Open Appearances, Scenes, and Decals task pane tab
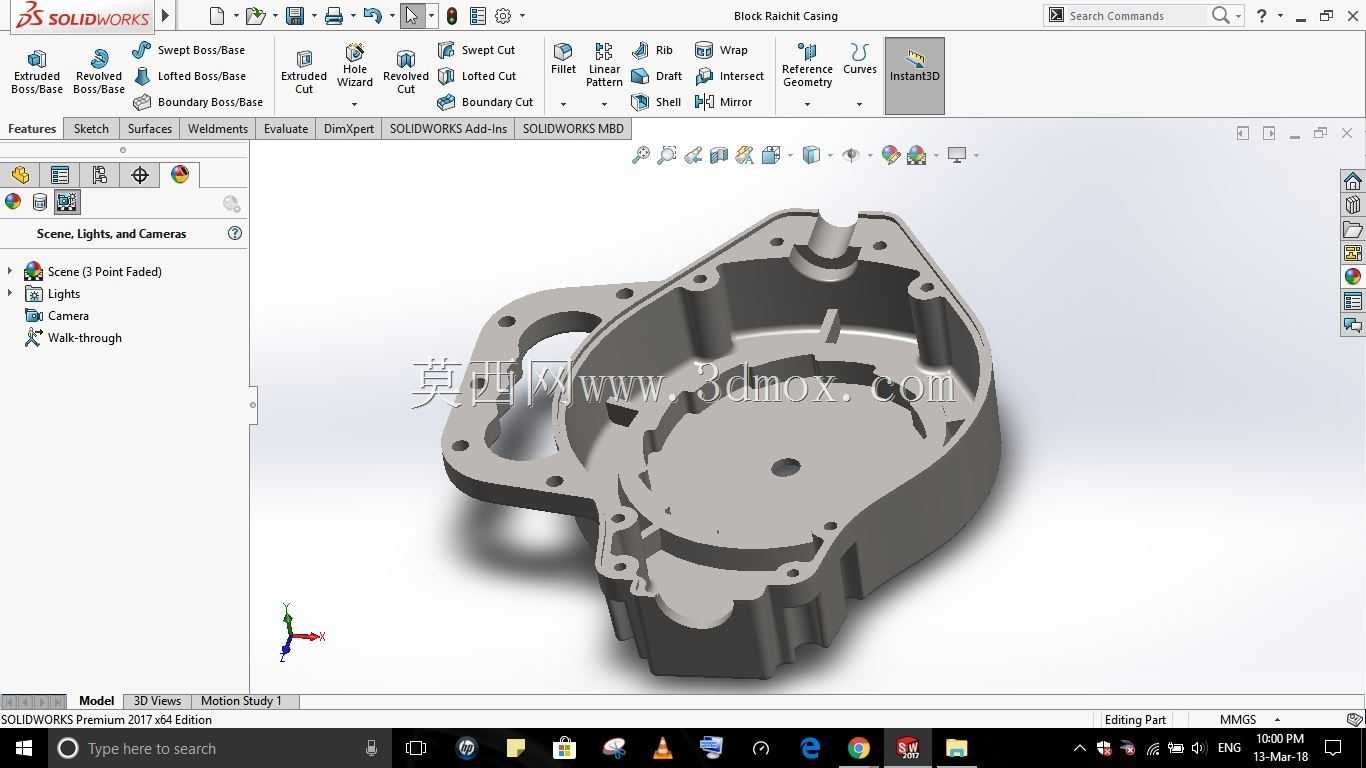The height and width of the screenshot is (768, 1366). pyautogui.click(x=1353, y=277)
